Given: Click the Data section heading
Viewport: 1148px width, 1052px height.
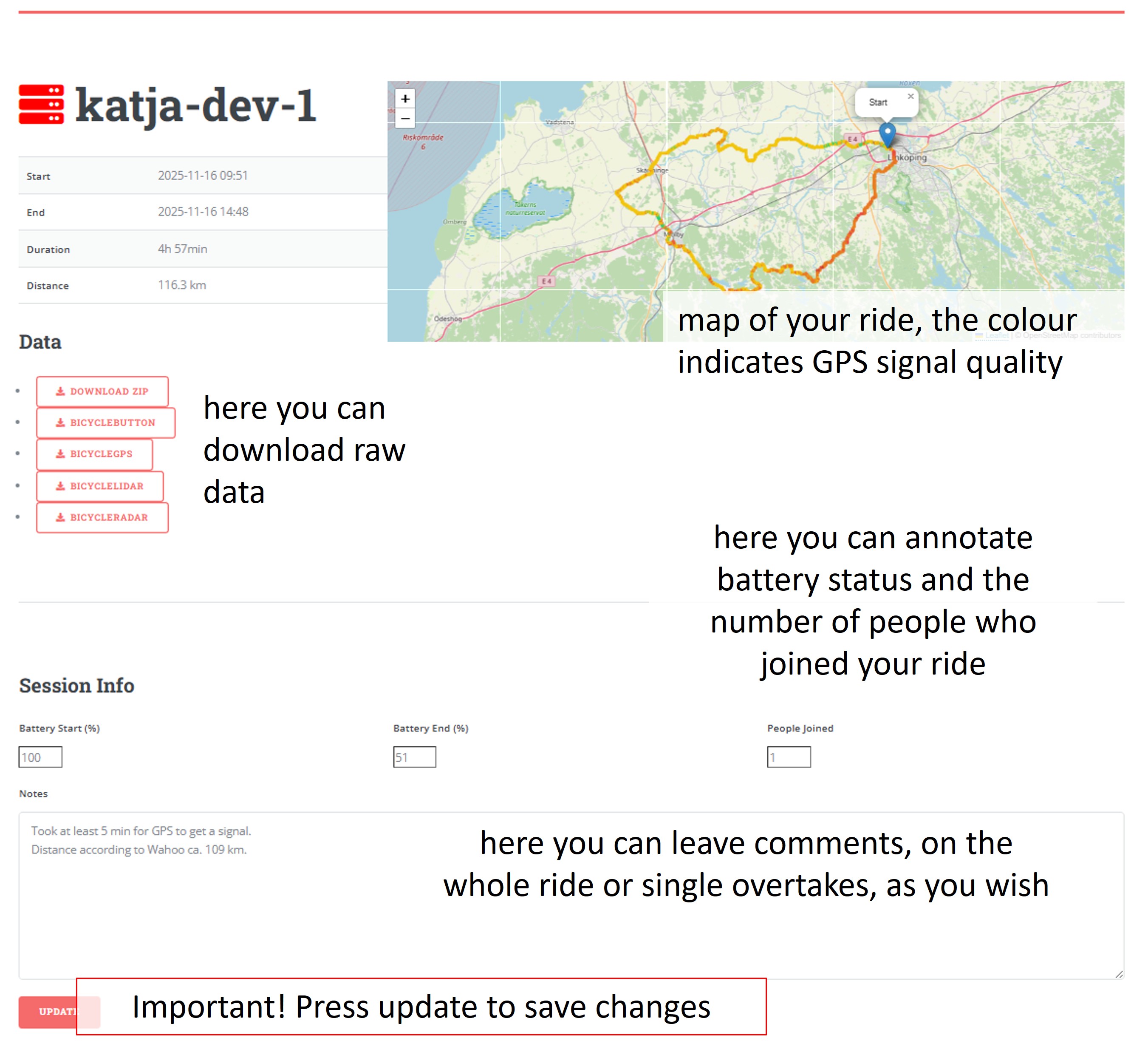Looking at the screenshot, I should coord(40,342).
